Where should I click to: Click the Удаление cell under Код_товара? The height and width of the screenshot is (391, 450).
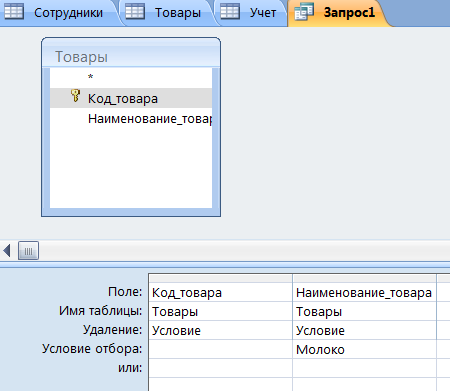(220, 331)
